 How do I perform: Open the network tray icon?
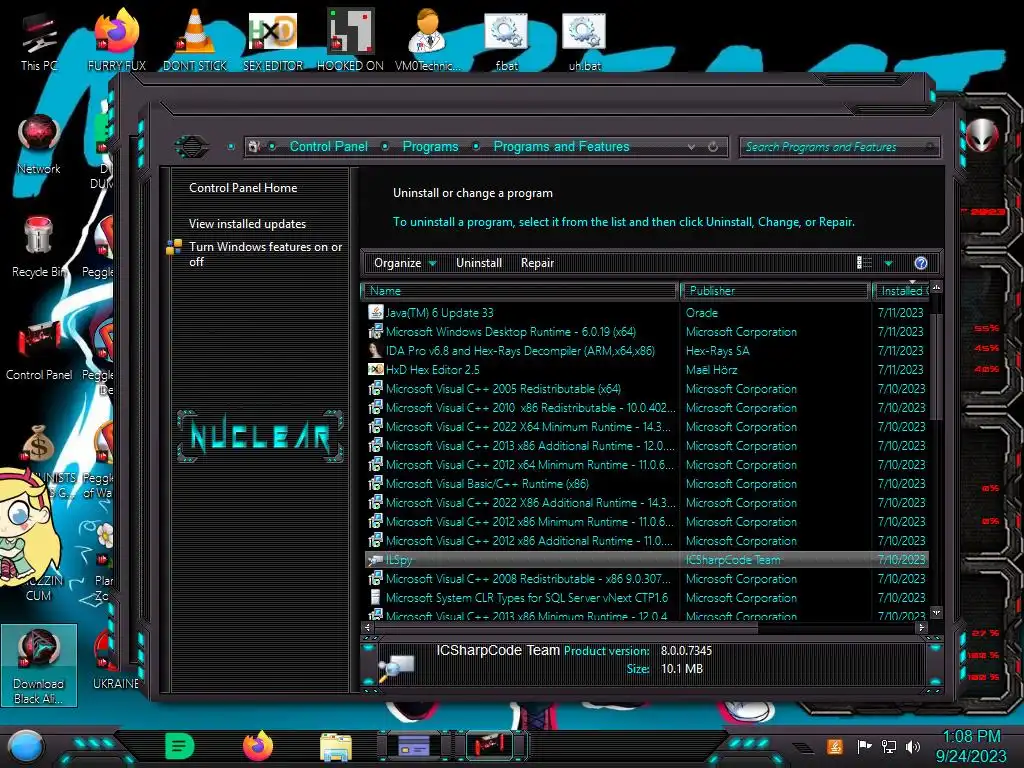(889, 746)
